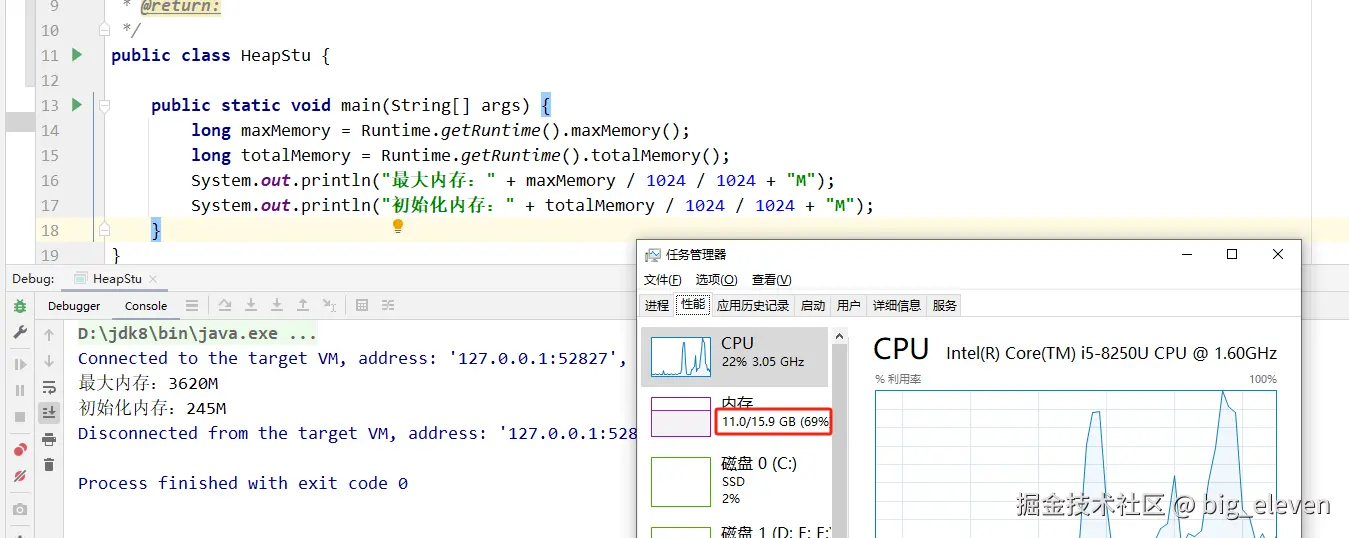Viewport: 1349px width, 538px height.
Task: Collapse main method fold marker on line 13
Action: coord(104,105)
